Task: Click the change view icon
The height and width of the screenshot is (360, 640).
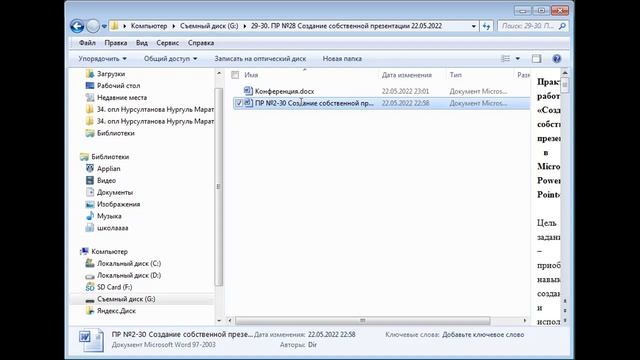Action: coord(505,59)
